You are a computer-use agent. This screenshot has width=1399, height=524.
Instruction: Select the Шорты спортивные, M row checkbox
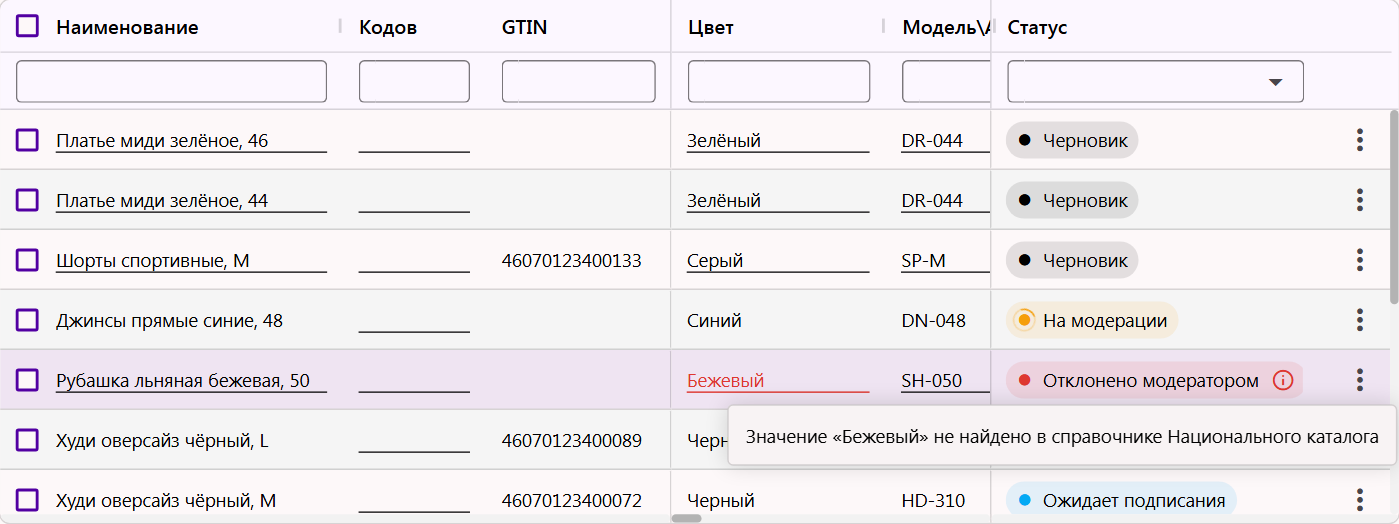coord(27,260)
